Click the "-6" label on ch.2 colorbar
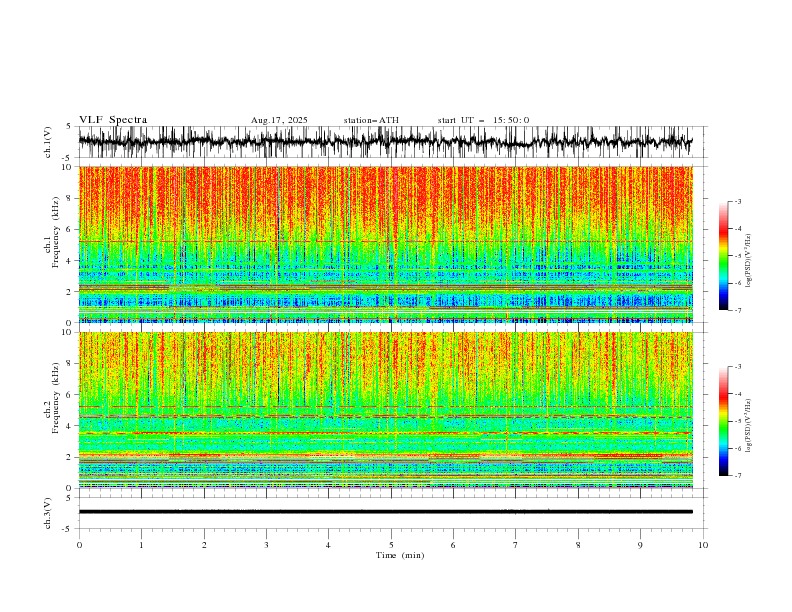Viewport: 792px width, 612px height. tap(738, 448)
